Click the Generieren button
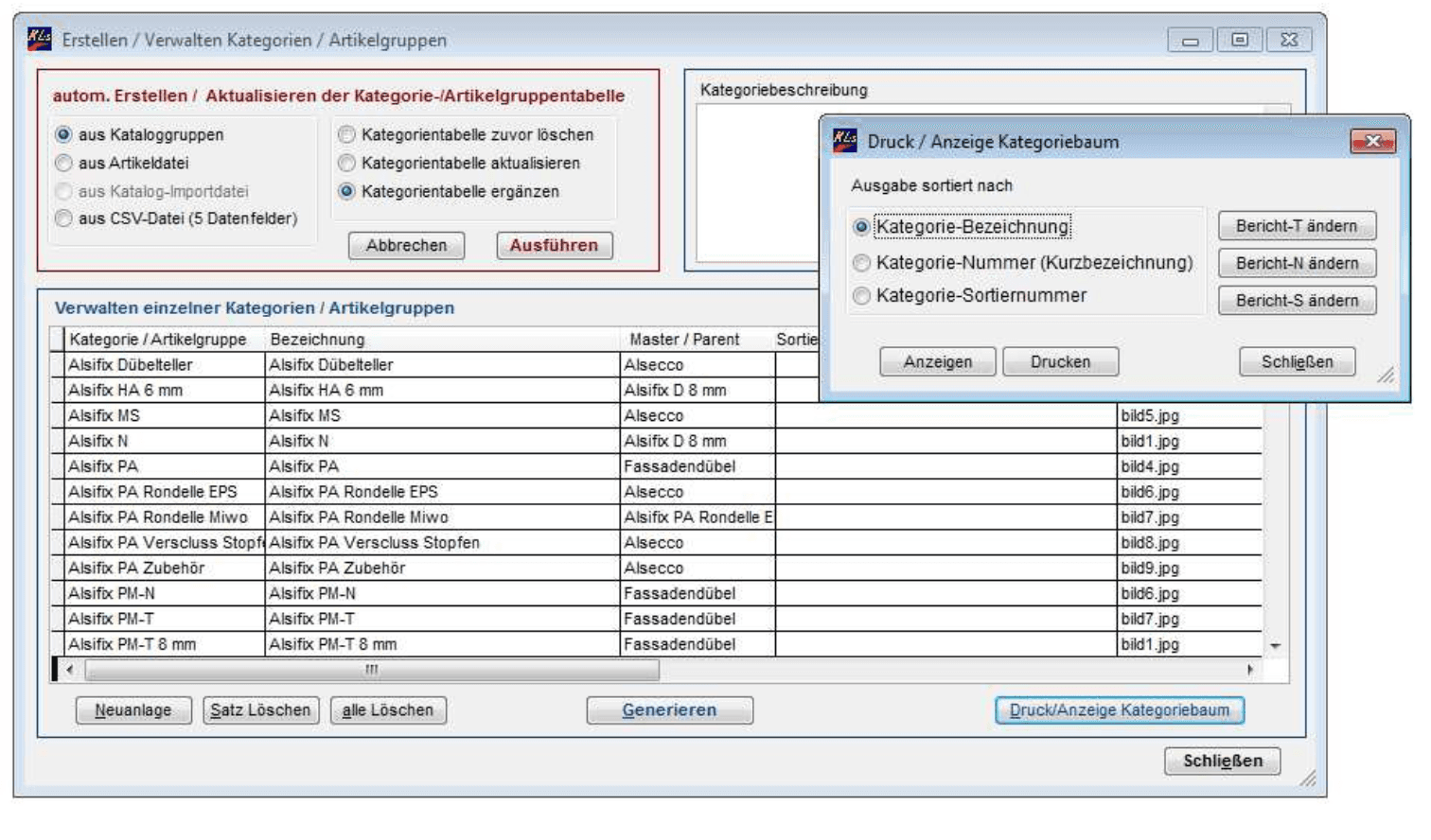This screenshot has height=840, width=1431. tap(669, 709)
